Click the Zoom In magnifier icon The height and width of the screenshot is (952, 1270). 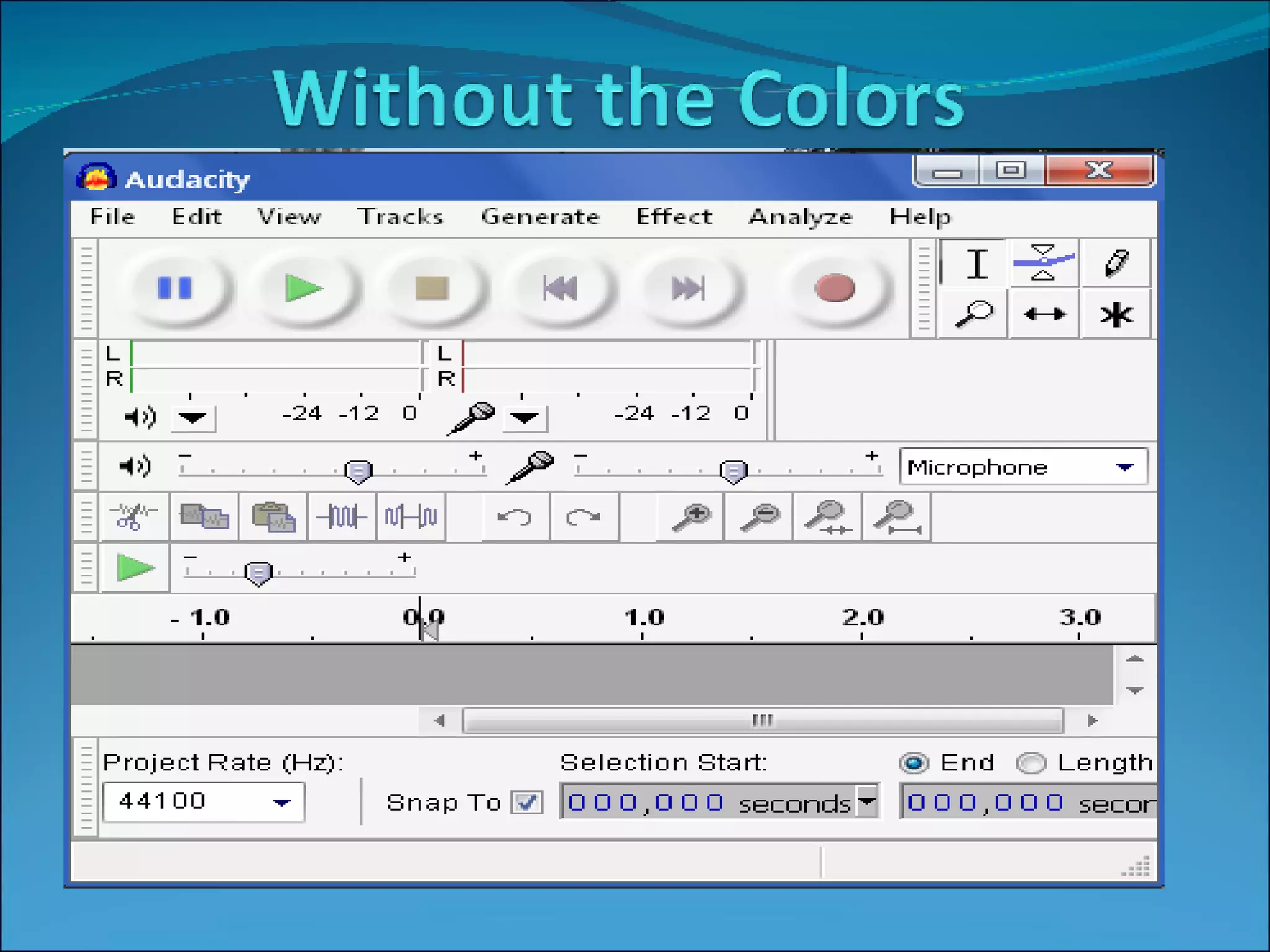pos(691,516)
